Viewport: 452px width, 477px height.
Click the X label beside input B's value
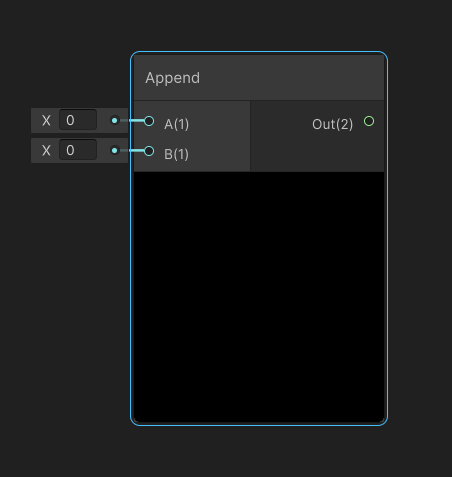(46, 151)
